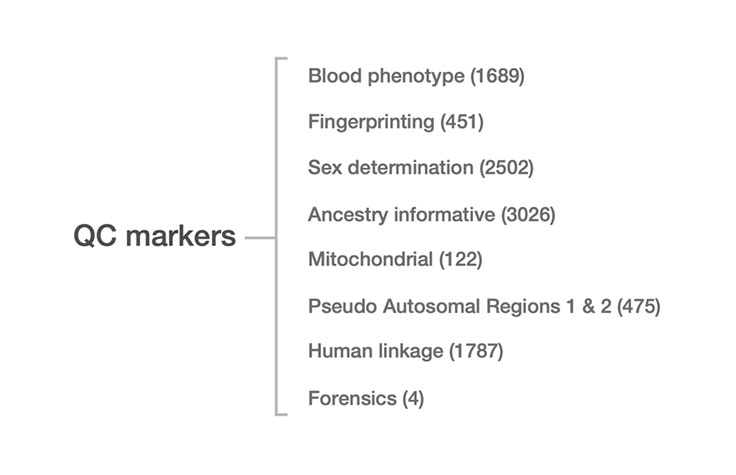The width and height of the screenshot is (736, 475).
Task: Click the 475 count for Pseudo Autosomal Regions
Action: point(639,306)
